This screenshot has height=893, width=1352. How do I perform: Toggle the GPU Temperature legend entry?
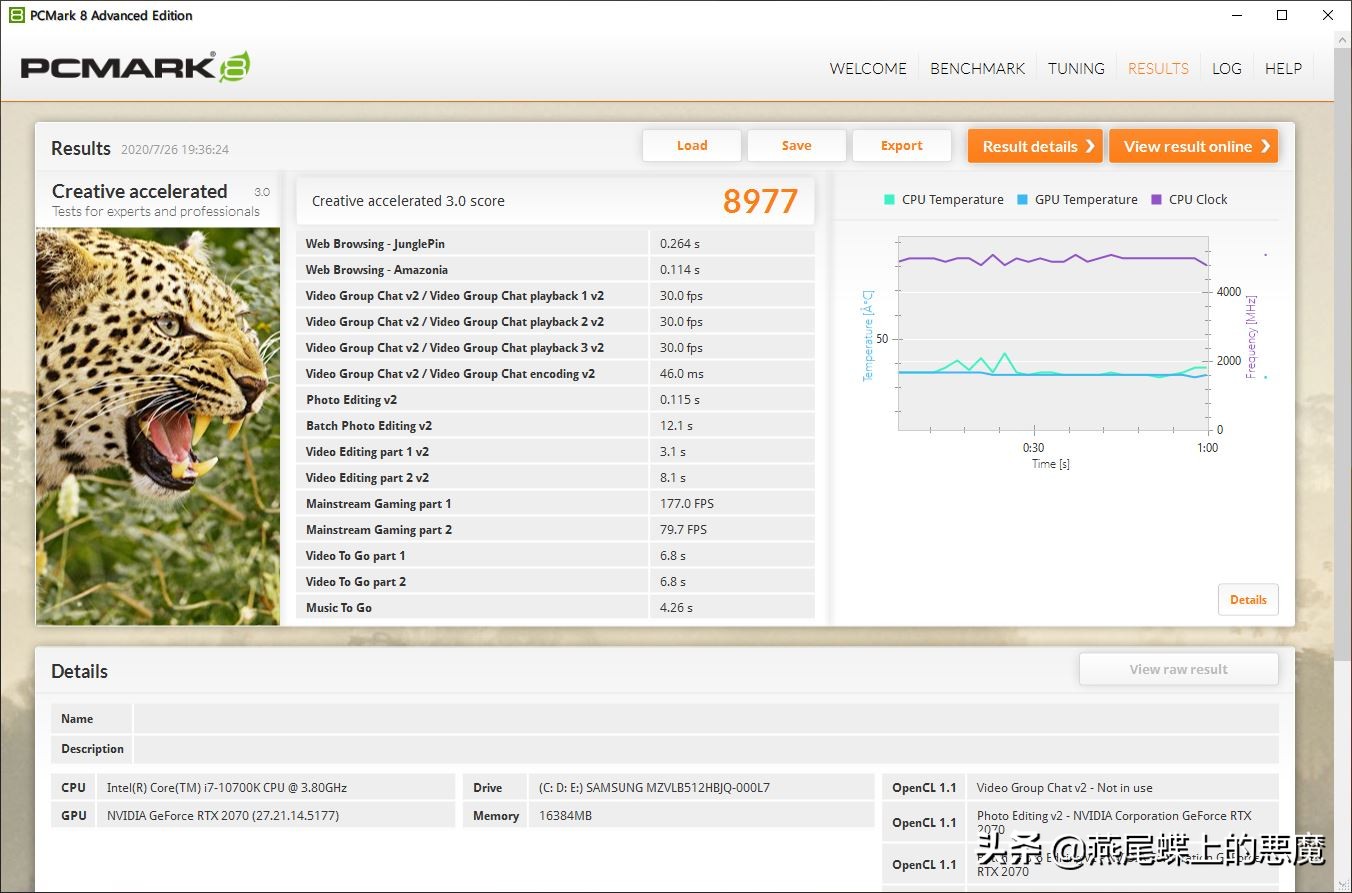pos(1077,199)
